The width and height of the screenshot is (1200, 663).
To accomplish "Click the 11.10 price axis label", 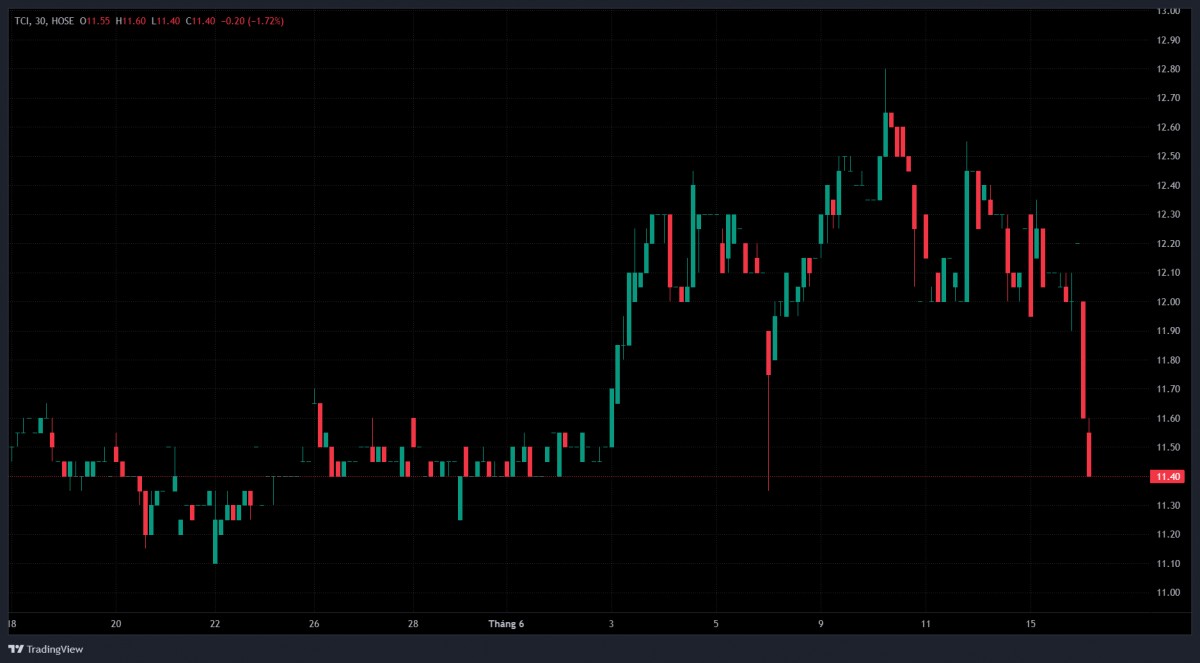I will (1168, 564).
